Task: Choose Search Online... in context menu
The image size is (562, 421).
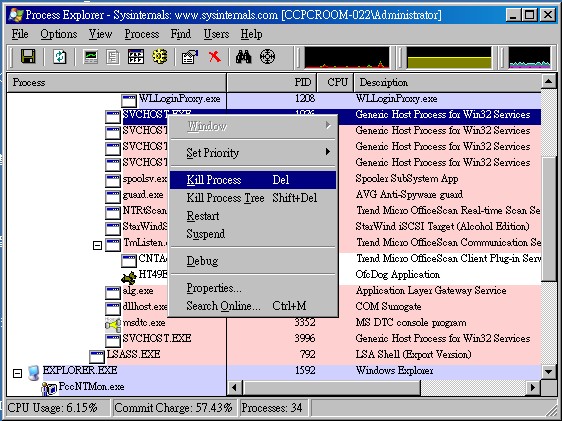Action: click(x=253, y=306)
